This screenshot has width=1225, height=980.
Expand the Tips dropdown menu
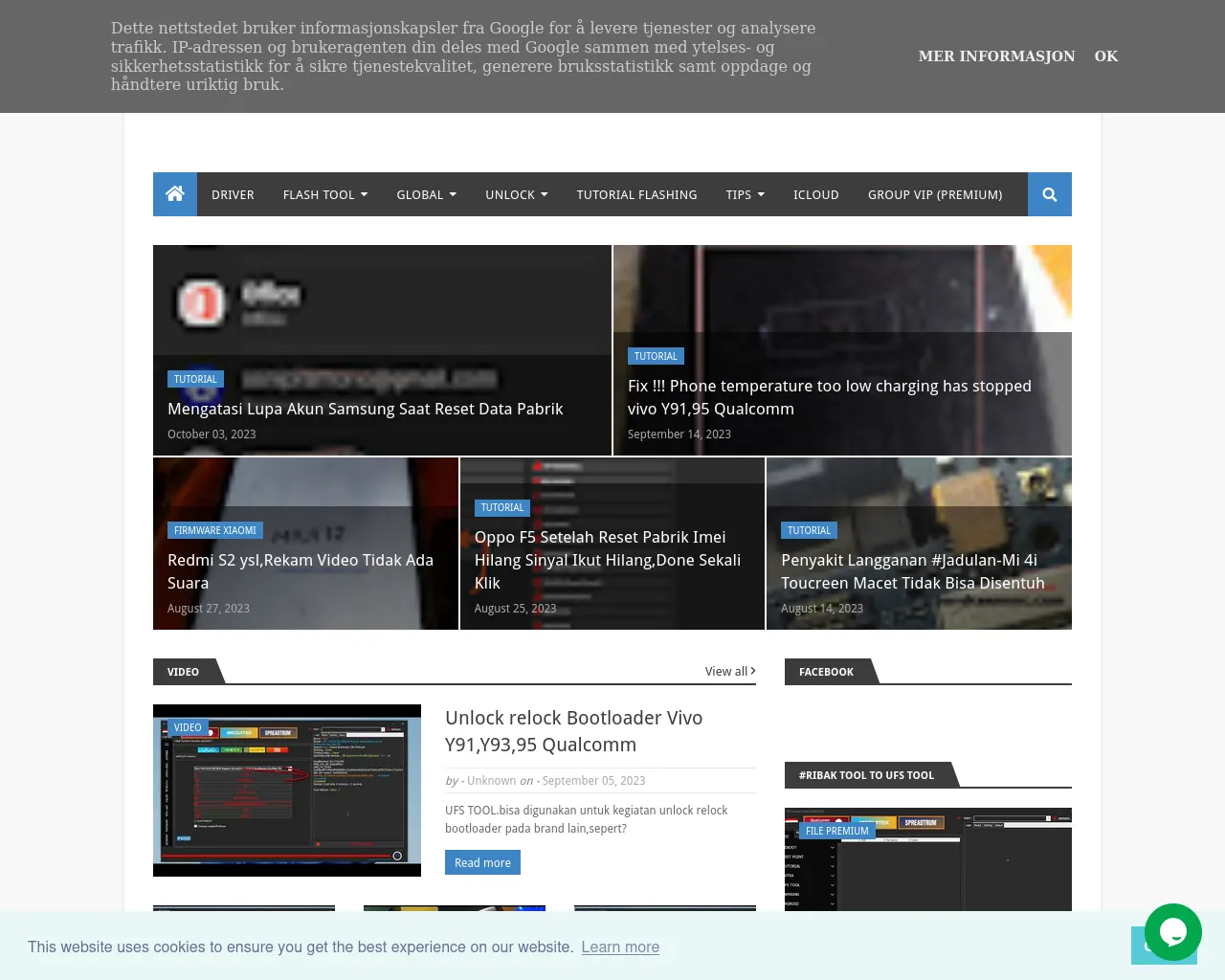coord(745,194)
